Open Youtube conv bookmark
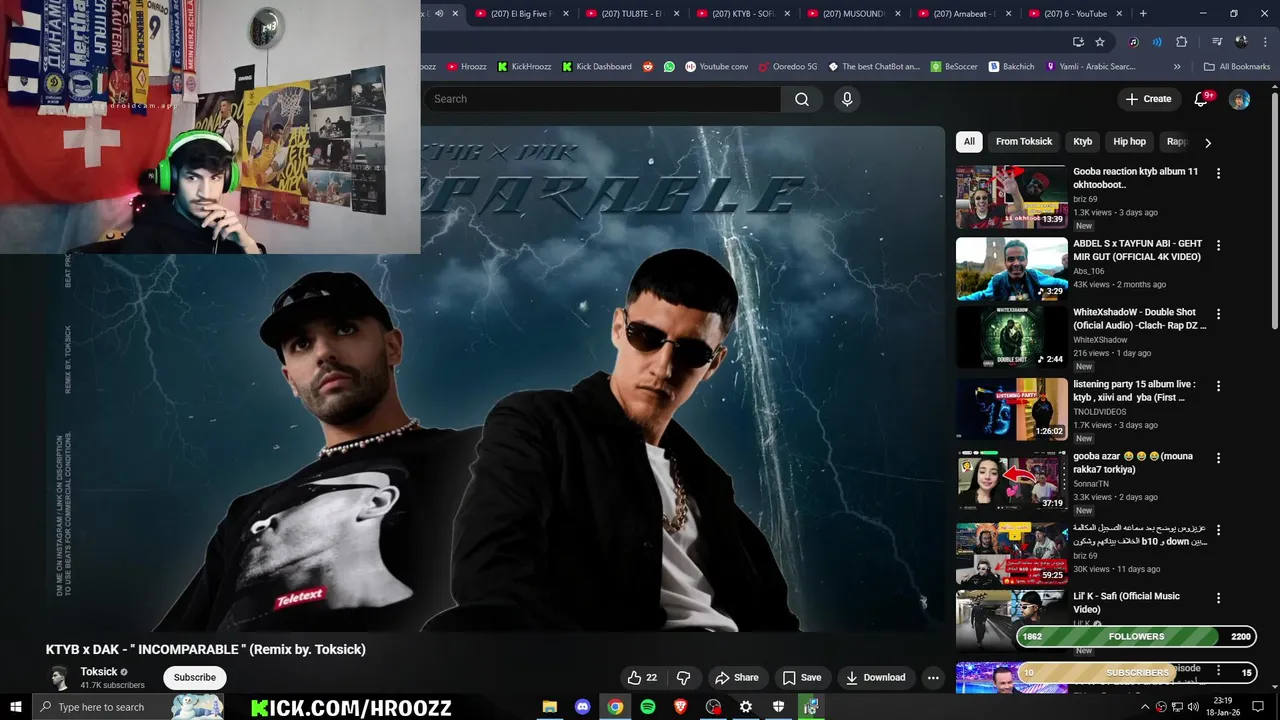The height and width of the screenshot is (720, 1280). (717, 67)
